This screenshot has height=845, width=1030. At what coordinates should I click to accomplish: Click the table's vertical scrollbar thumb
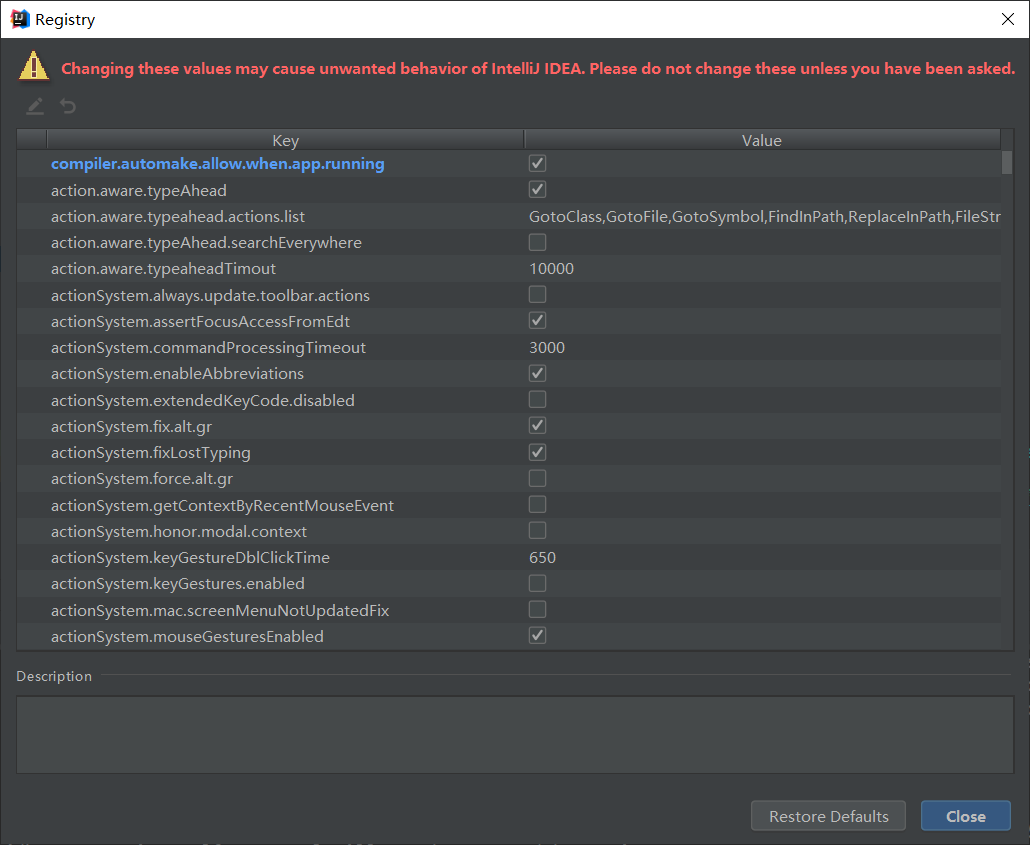pyautogui.click(x=1007, y=162)
